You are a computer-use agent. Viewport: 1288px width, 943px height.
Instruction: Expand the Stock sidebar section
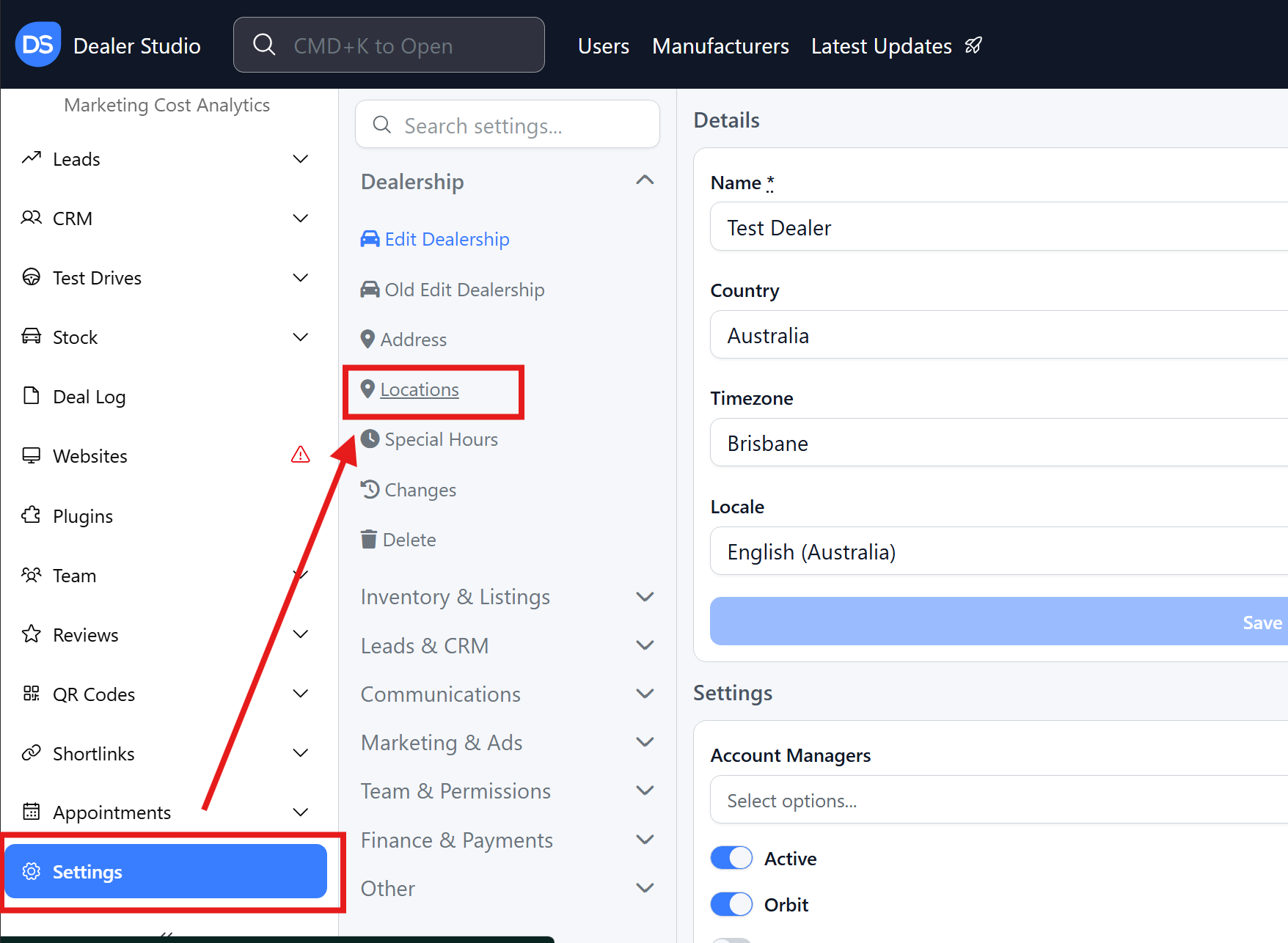point(301,337)
